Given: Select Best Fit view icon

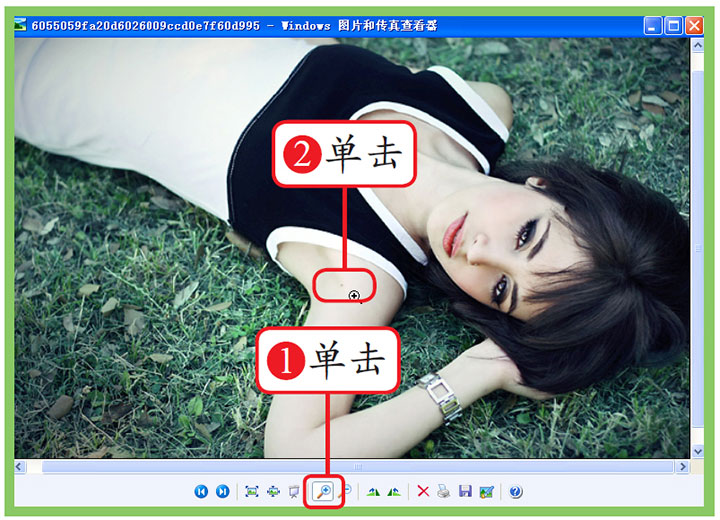Looking at the screenshot, I should (252, 492).
